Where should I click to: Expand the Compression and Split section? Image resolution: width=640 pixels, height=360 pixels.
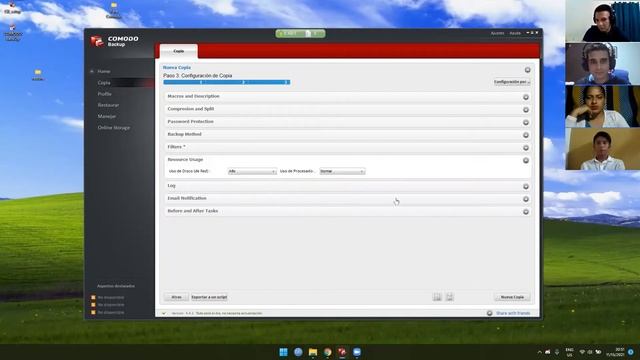[347, 109]
